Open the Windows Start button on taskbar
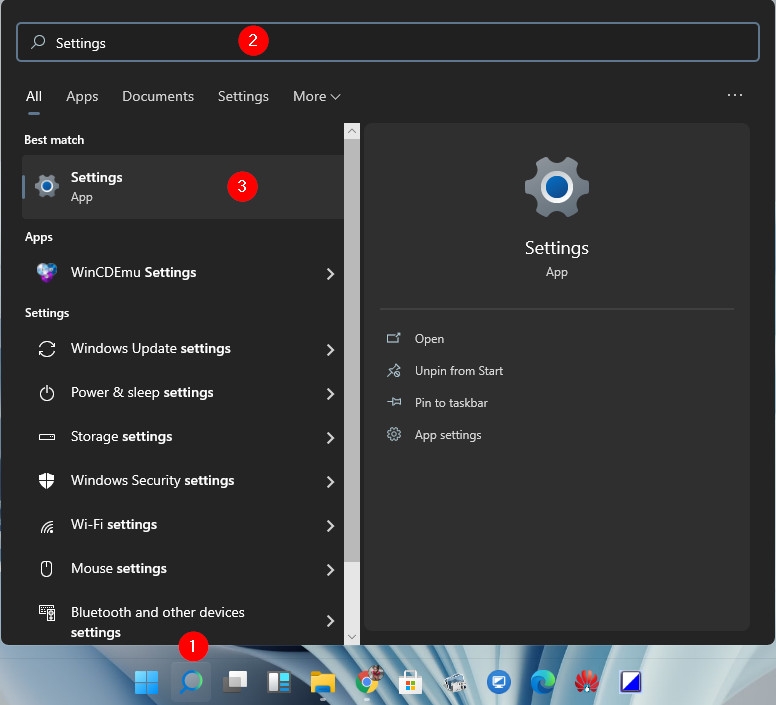 [146, 682]
